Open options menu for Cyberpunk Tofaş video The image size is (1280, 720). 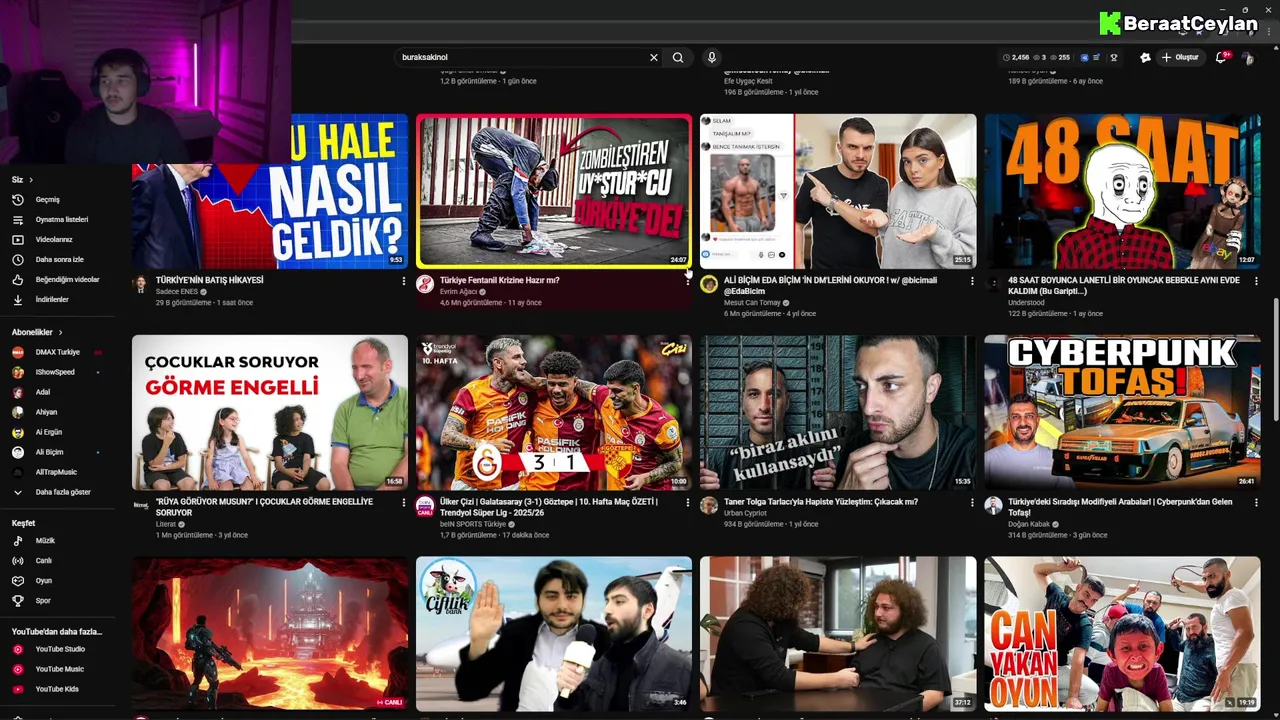(x=1256, y=502)
